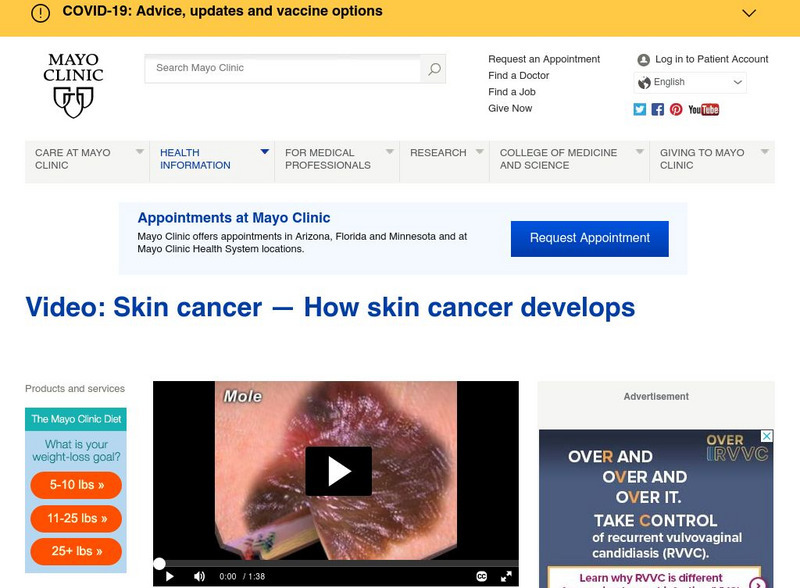Image resolution: width=800 pixels, height=588 pixels.
Task: Click the search magnifying glass icon
Action: coord(434,68)
